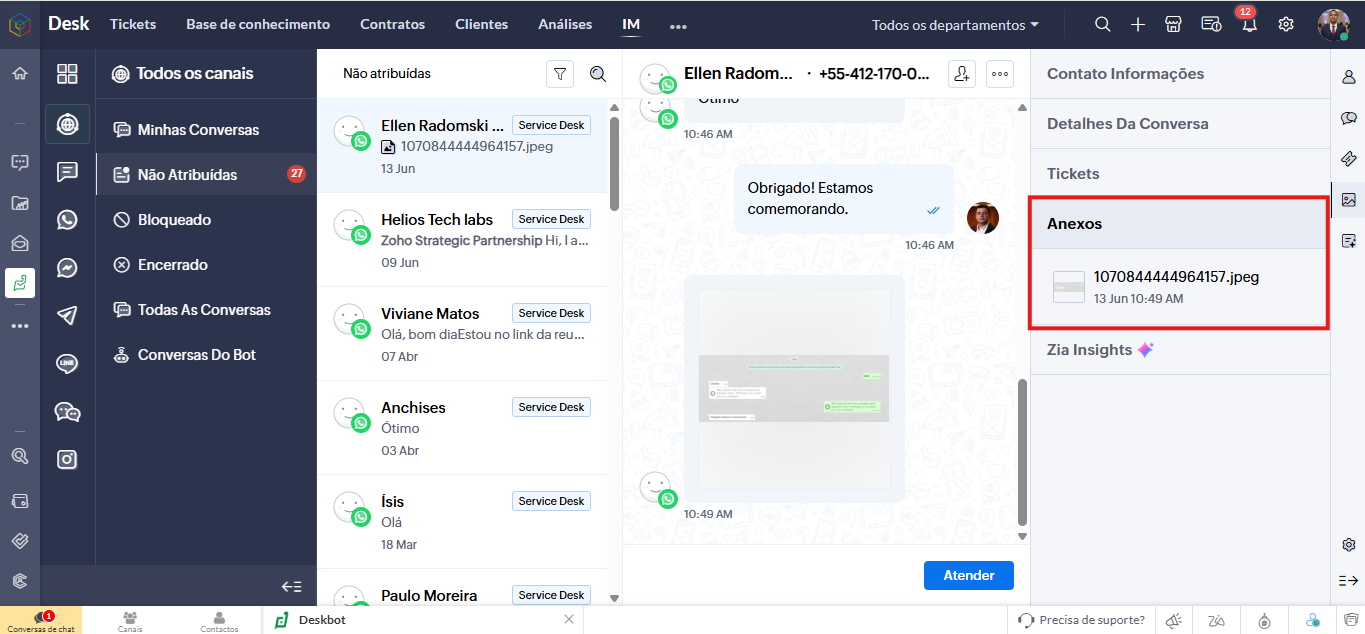Viewport: 1365px width, 634px height.
Task: Click the Atender button
Action: point(968,575)
